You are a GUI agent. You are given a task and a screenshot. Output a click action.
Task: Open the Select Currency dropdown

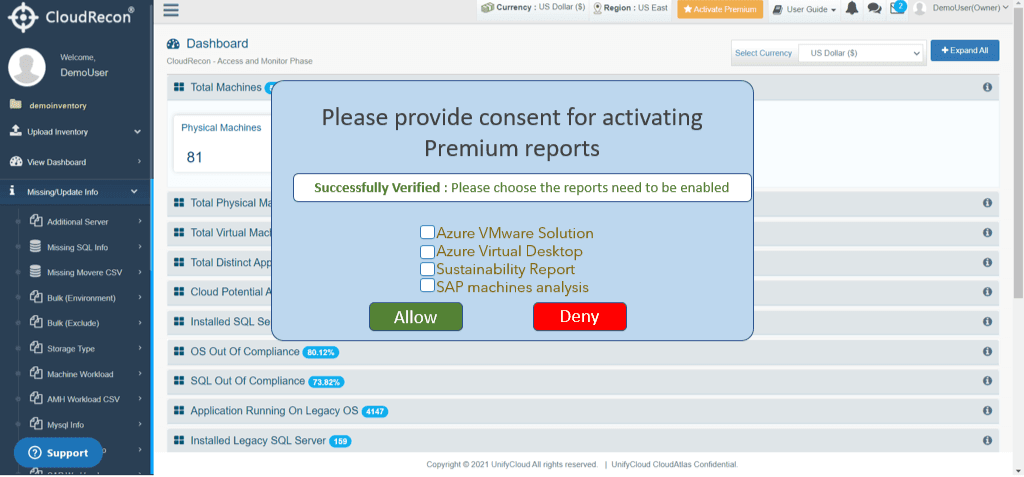point(861,53)
